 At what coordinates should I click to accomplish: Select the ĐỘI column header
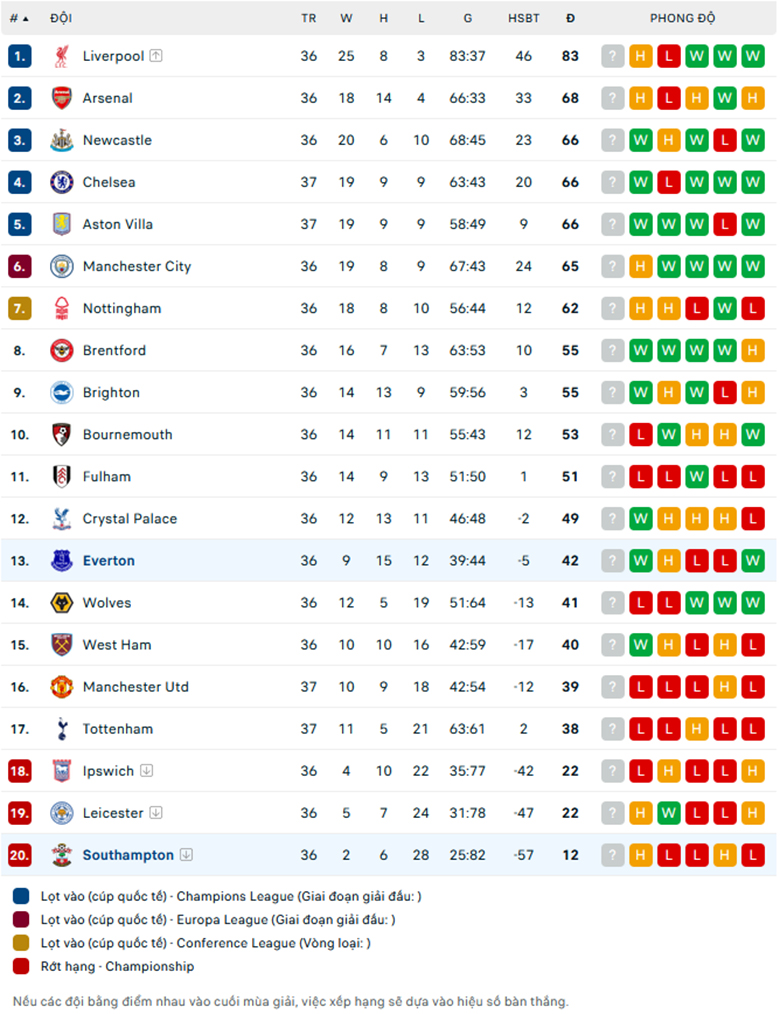click(61, 18)
